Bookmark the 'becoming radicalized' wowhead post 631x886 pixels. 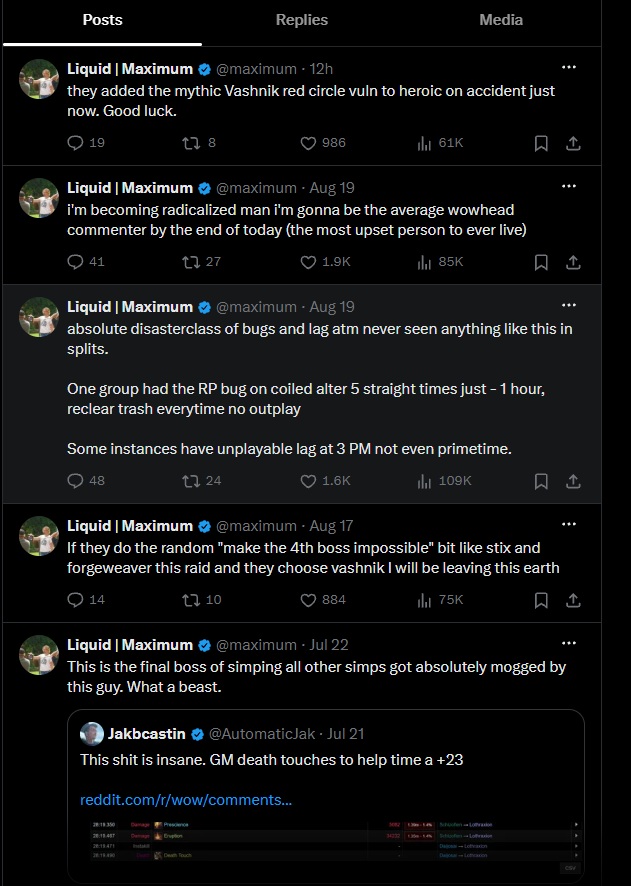(x=541, y=262)
